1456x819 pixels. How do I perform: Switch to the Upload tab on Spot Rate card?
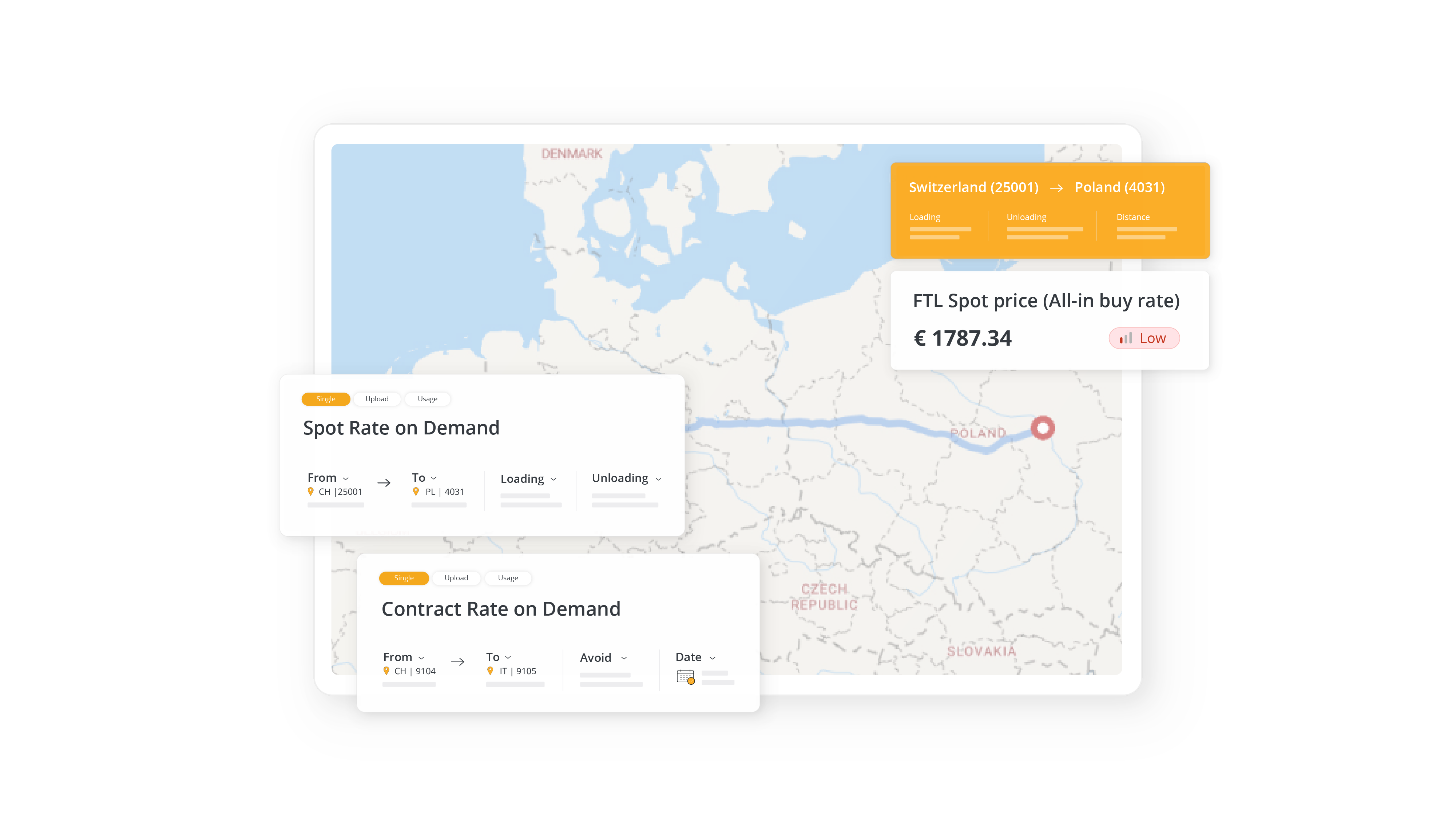pyautogui.click(x=376, y=398)
